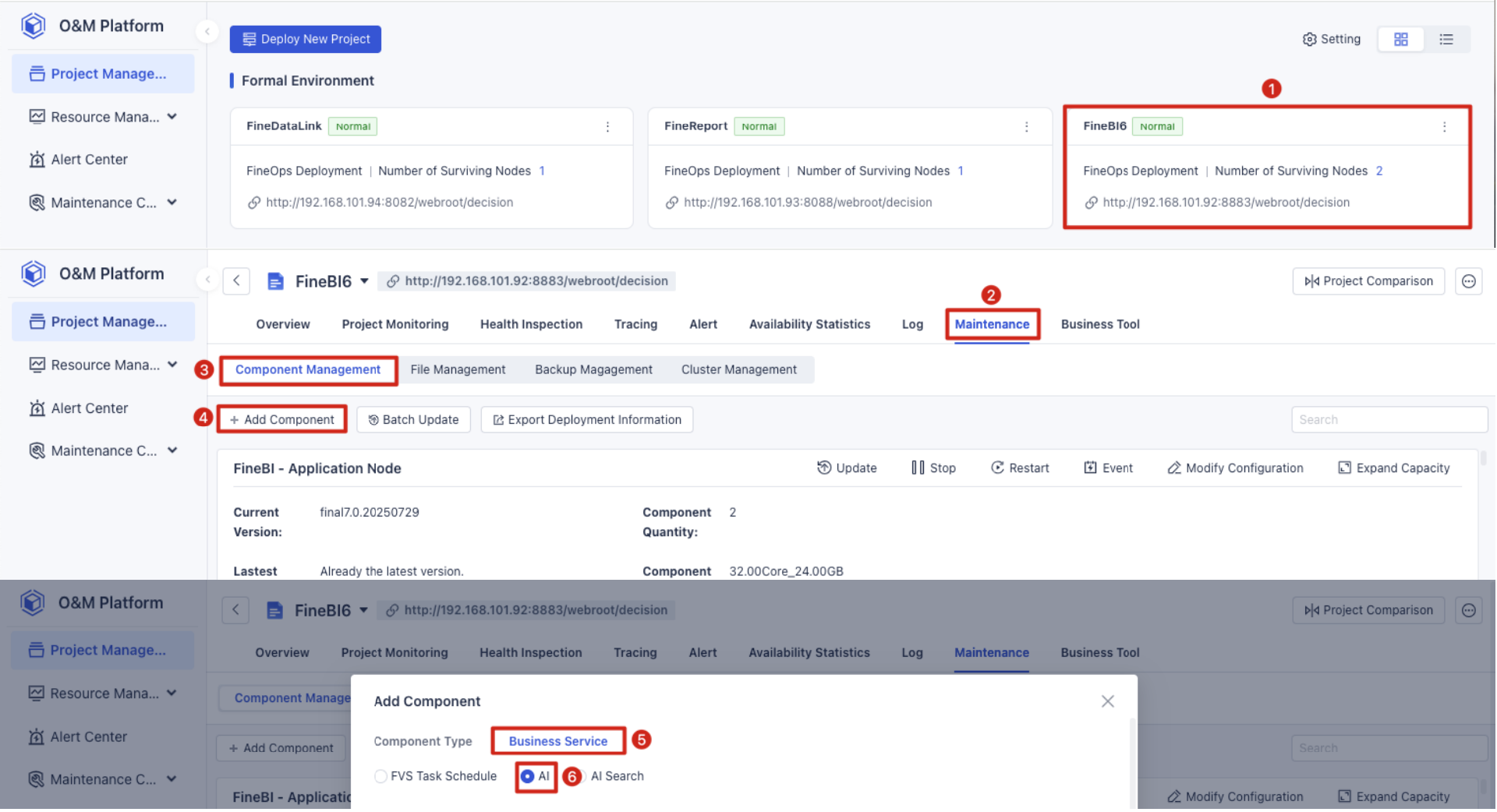Select Project Manage... in the dimmed sidebar
The image size is (1497, 812).
(x=102, y=651)
